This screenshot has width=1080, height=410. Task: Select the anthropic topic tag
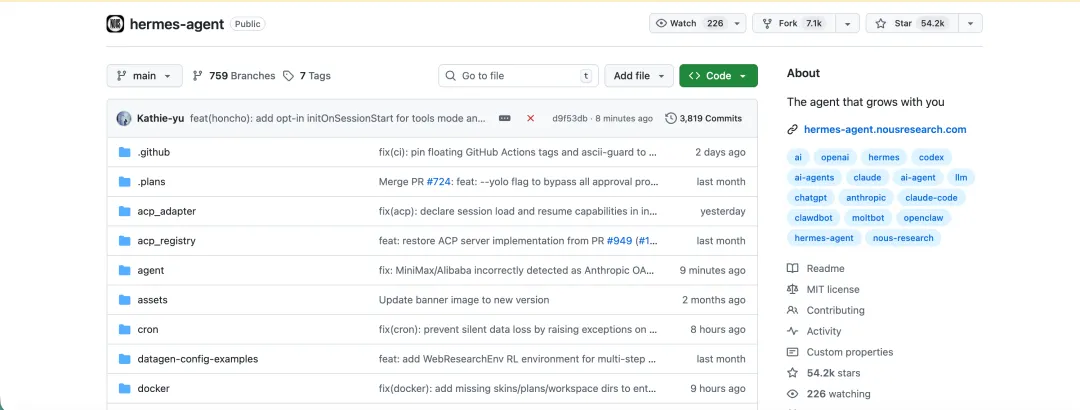point(866,198)
